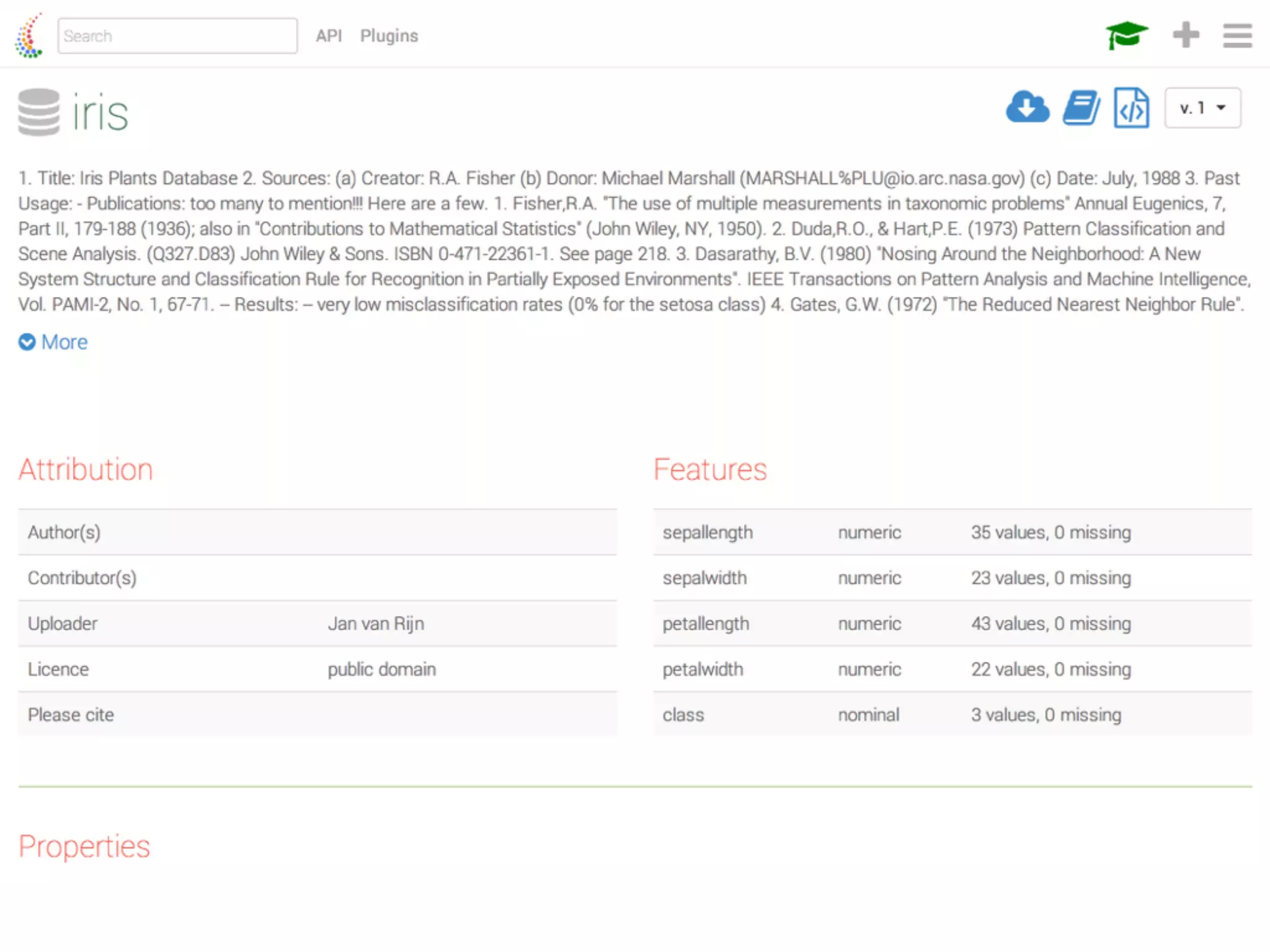1270x952 pixels.
Task: Select the class nominal feature row
Action: pyautogui.click(x=683, y=715)
